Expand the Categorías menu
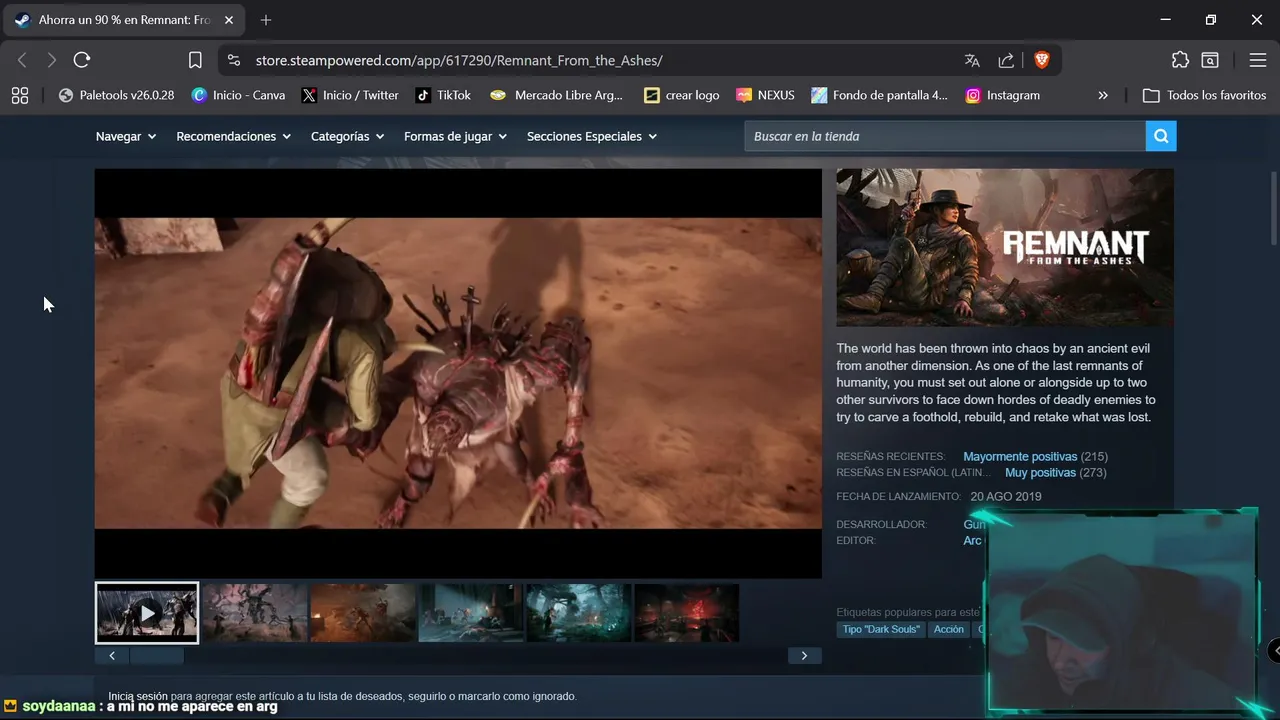The height and width of the screenshot is (720, 1280). click(x=347, y=136)
